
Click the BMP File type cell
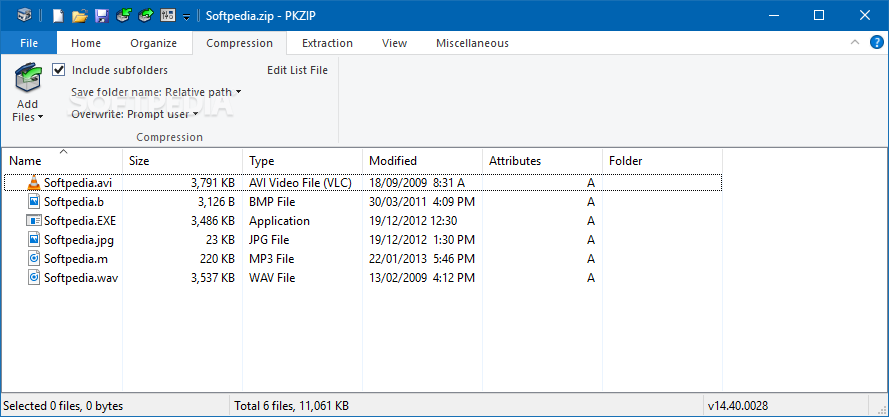pyautogui.click(x=272, y=202)
